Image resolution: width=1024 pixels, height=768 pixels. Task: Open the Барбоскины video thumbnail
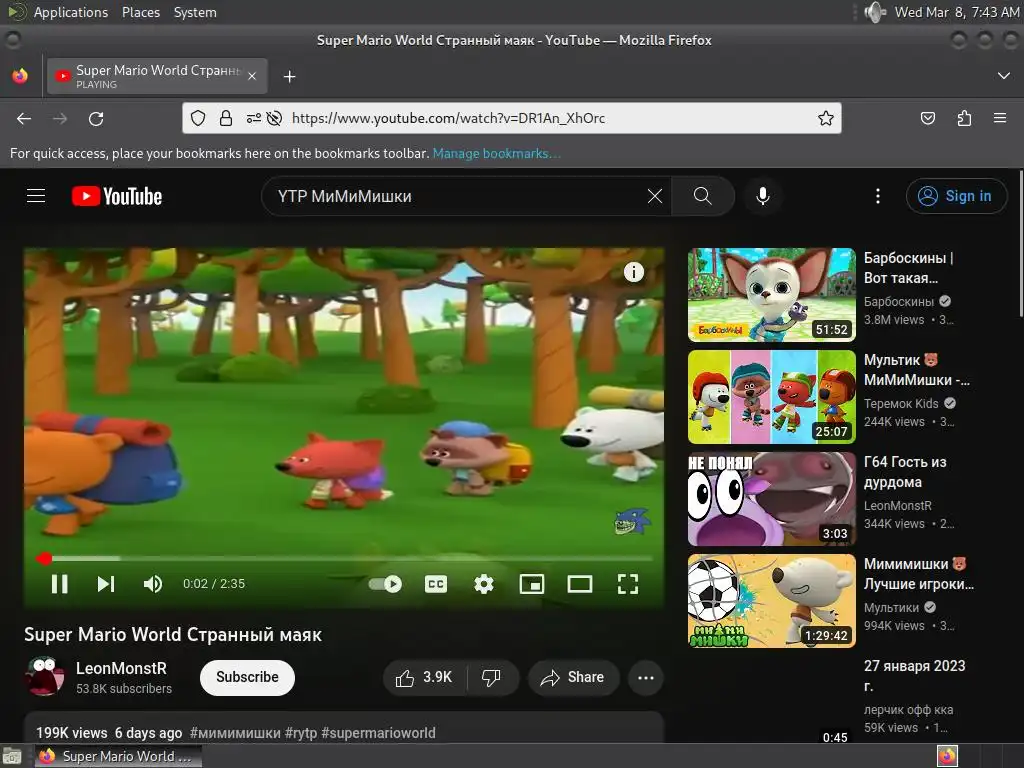coord(771,295)
